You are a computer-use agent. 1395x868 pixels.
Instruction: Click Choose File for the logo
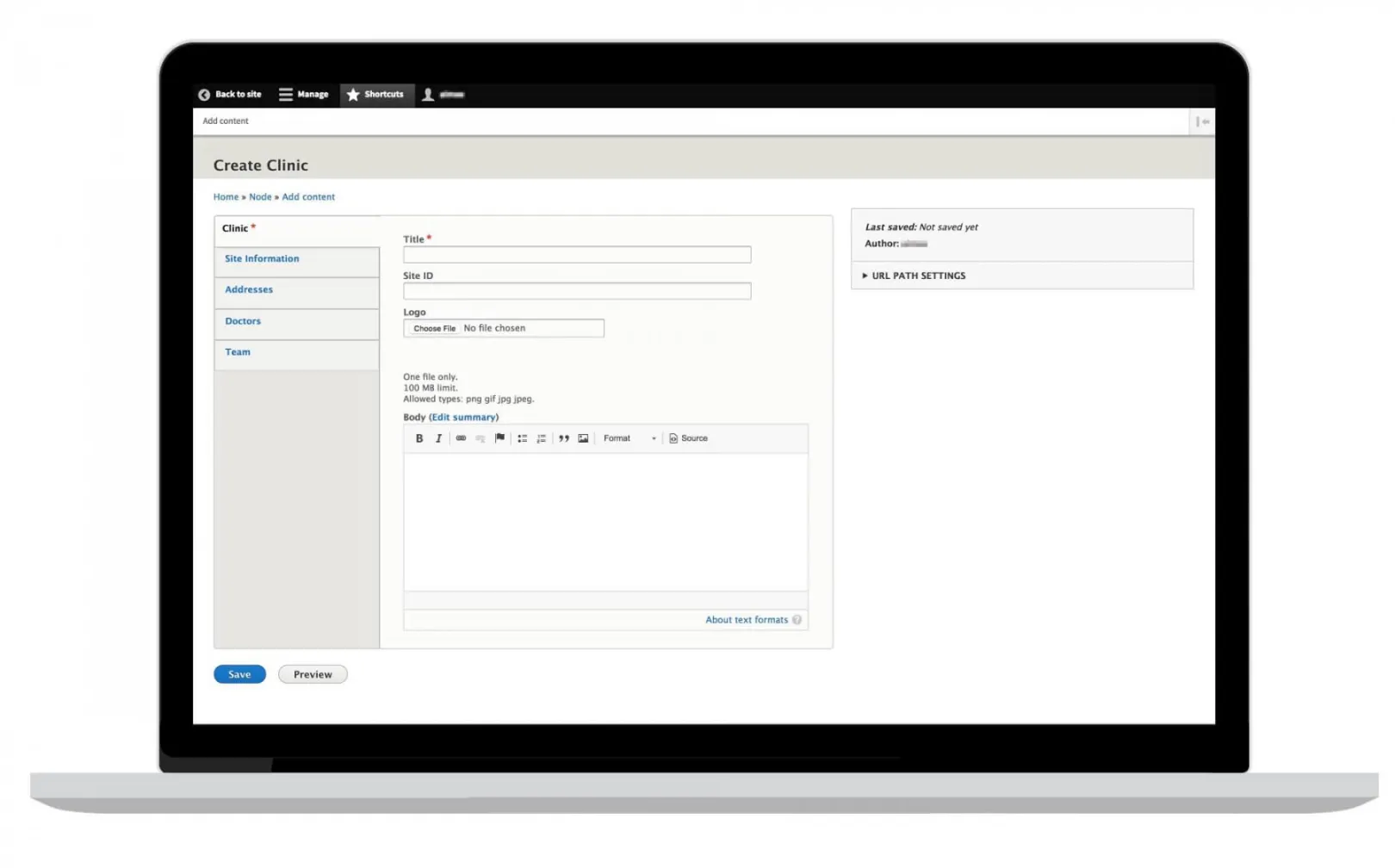click(x=434, y=328)
